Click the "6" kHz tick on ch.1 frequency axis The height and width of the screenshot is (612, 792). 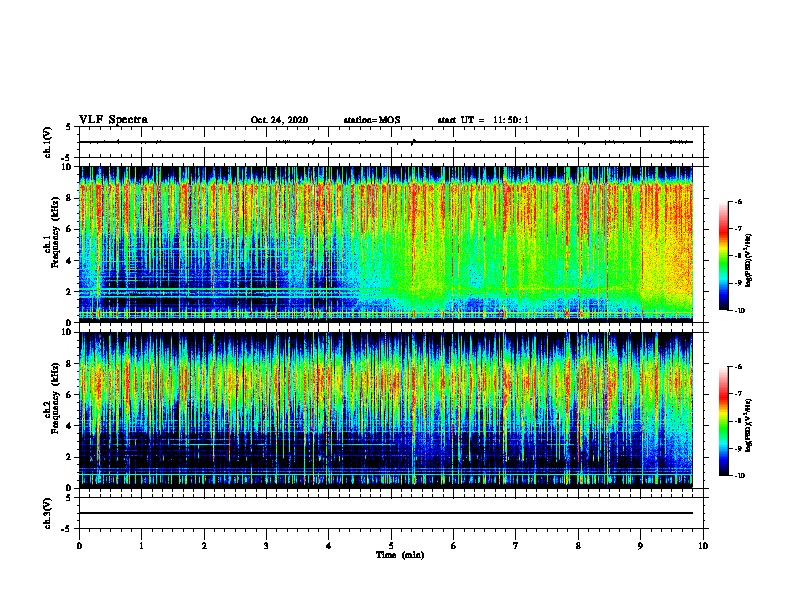(69, 229)
